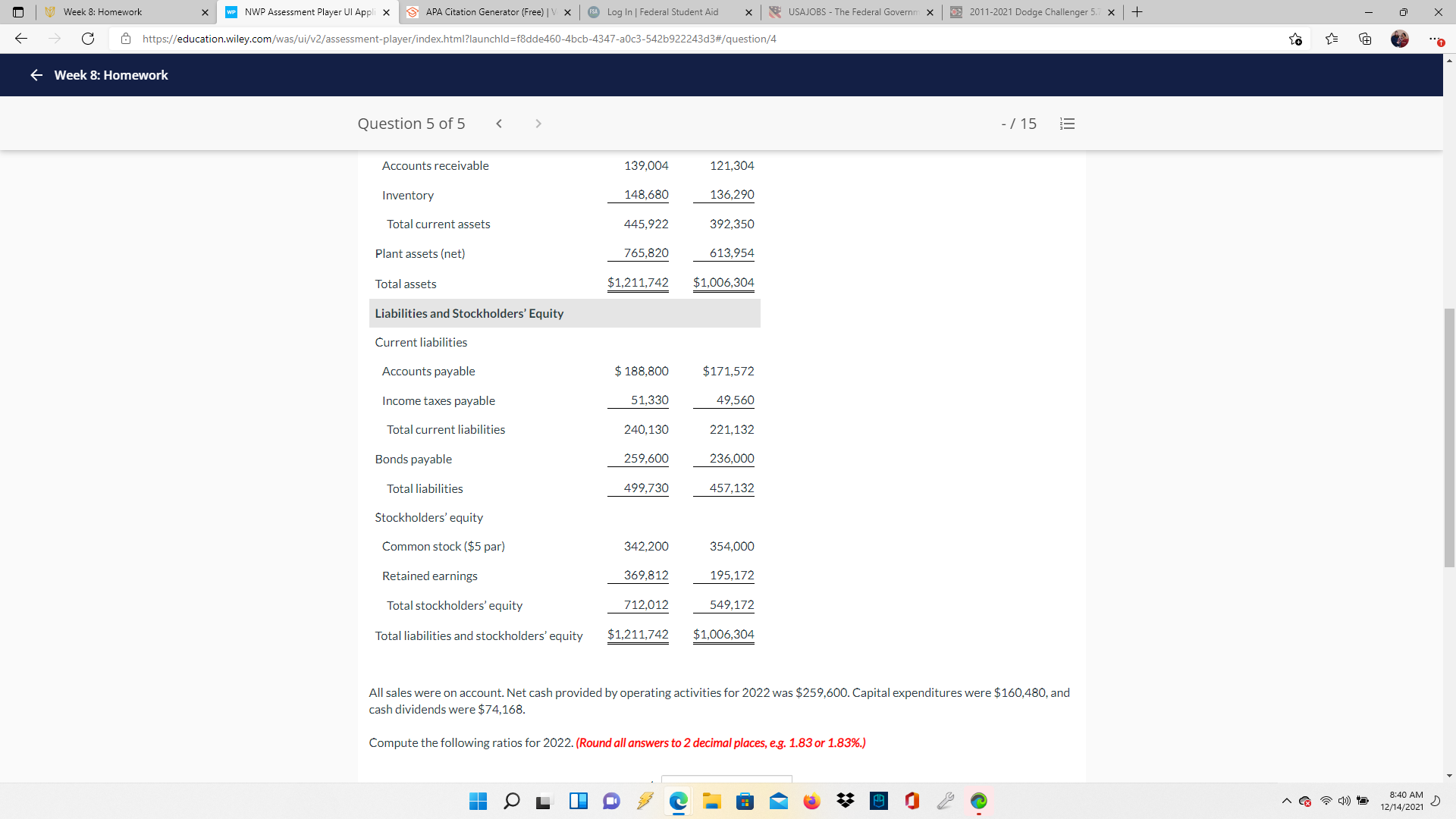The height and width of the screenshot is (819, 1456).
Task: Open Windows Start menu
Action: coord(478,801)
